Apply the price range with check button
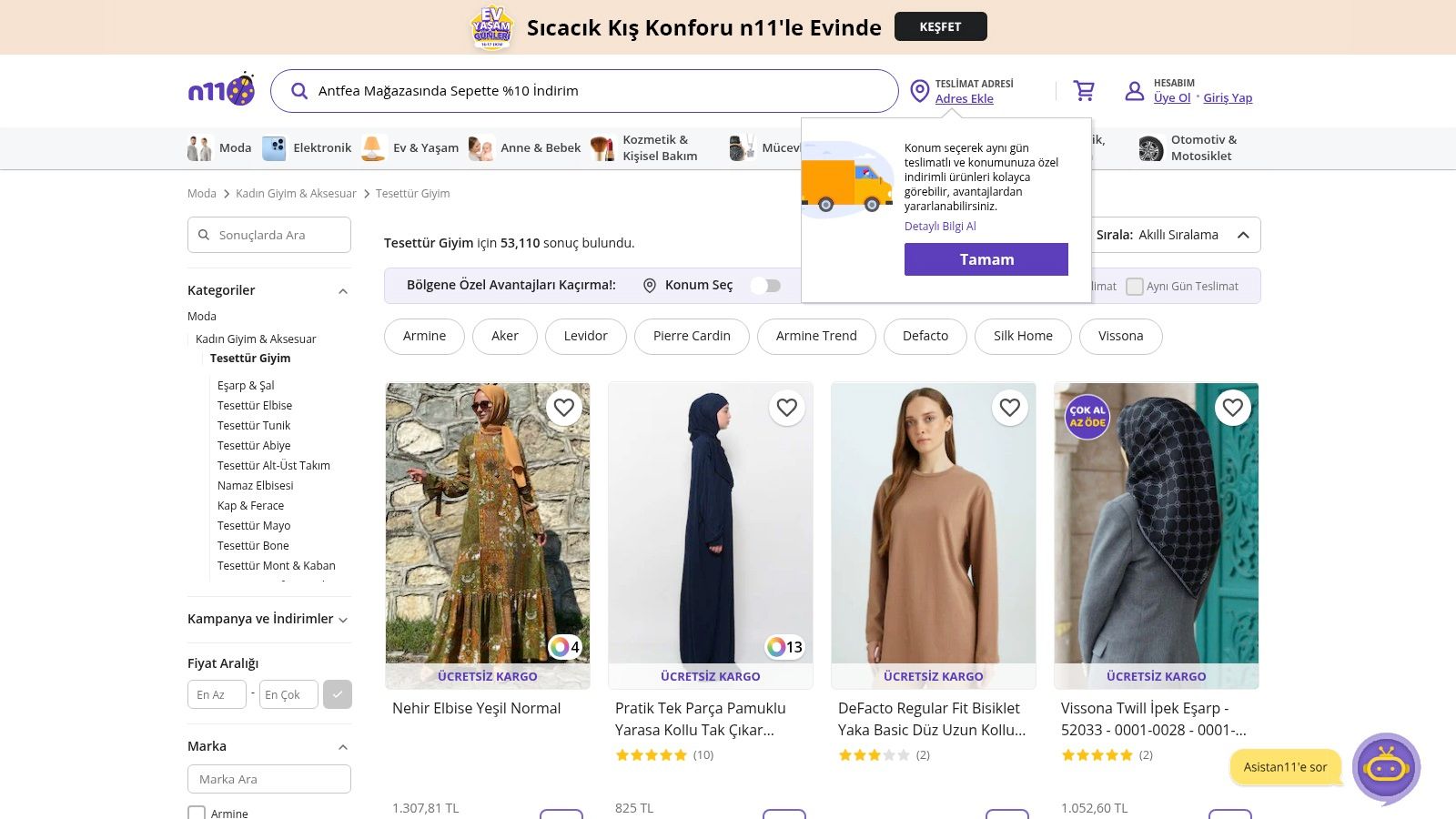 click(338, 694)
